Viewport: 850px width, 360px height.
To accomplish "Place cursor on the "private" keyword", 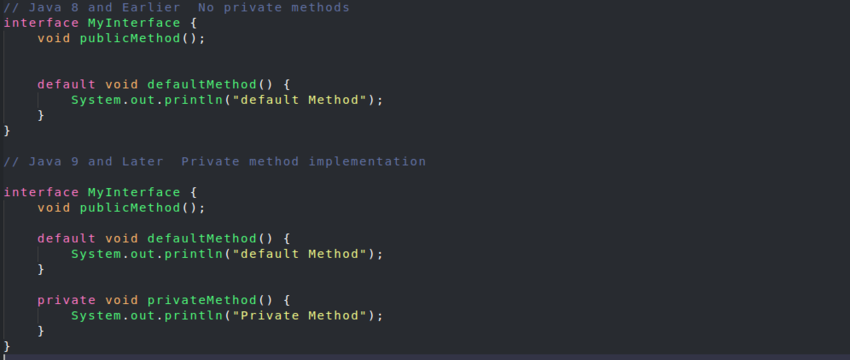I will 67,300.
